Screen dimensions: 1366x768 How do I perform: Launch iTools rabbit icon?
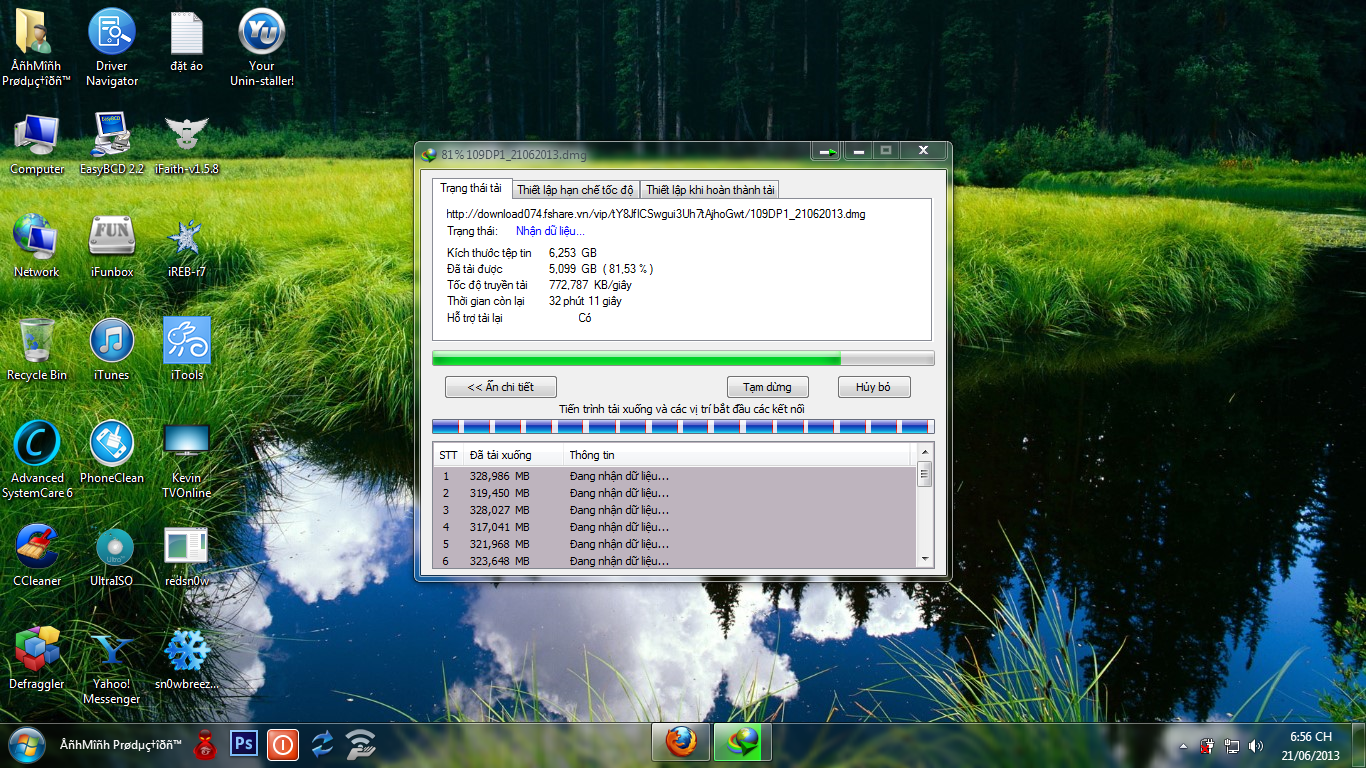[x=187, y=350]
